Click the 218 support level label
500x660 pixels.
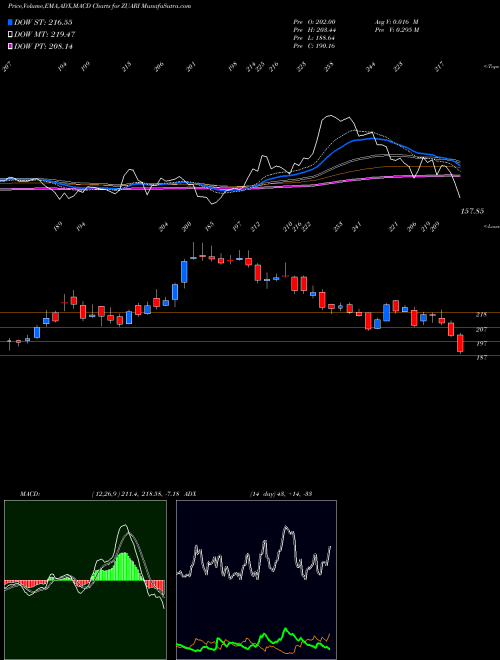click(x=481, y=314)
